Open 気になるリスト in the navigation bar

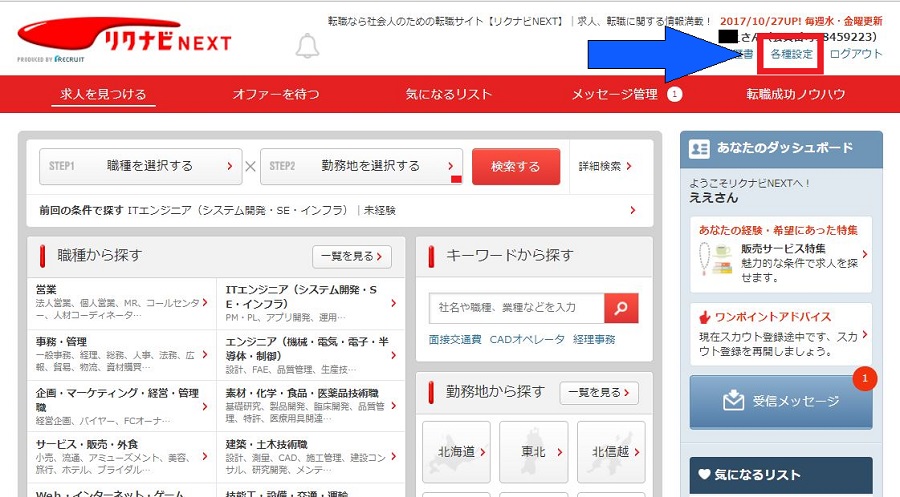[449, 94]
